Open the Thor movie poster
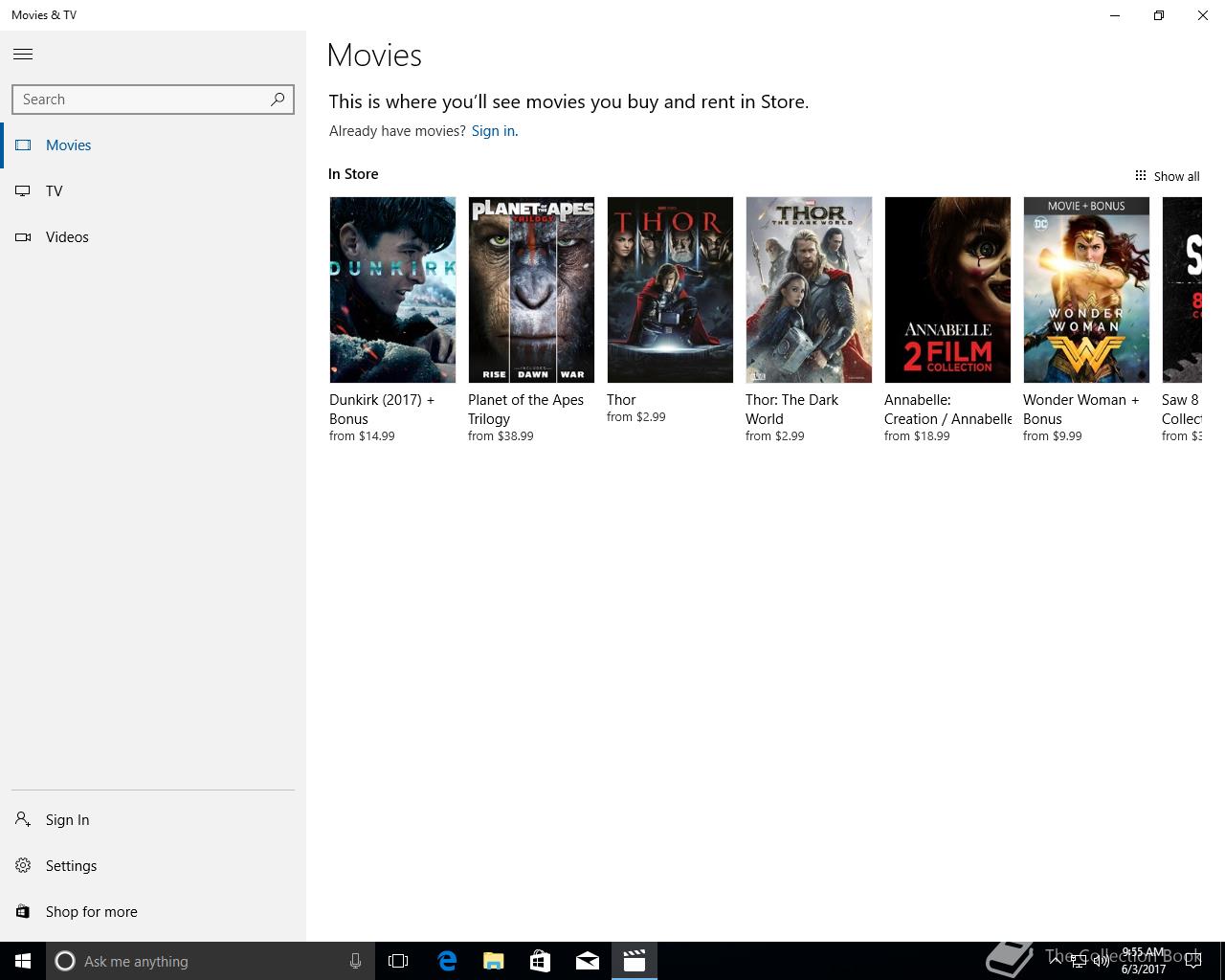Image resolution: width=1225 pixels, height=980 pixels. 670,290
